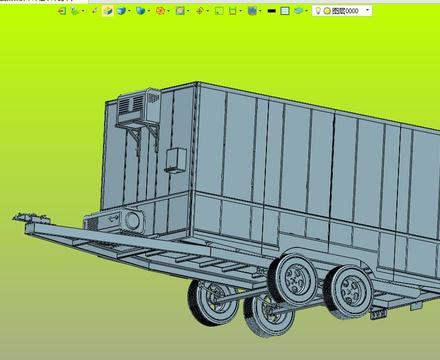Open the layer 0000 dropdown list
440x360 pixels.
click(x=367, y=10)
